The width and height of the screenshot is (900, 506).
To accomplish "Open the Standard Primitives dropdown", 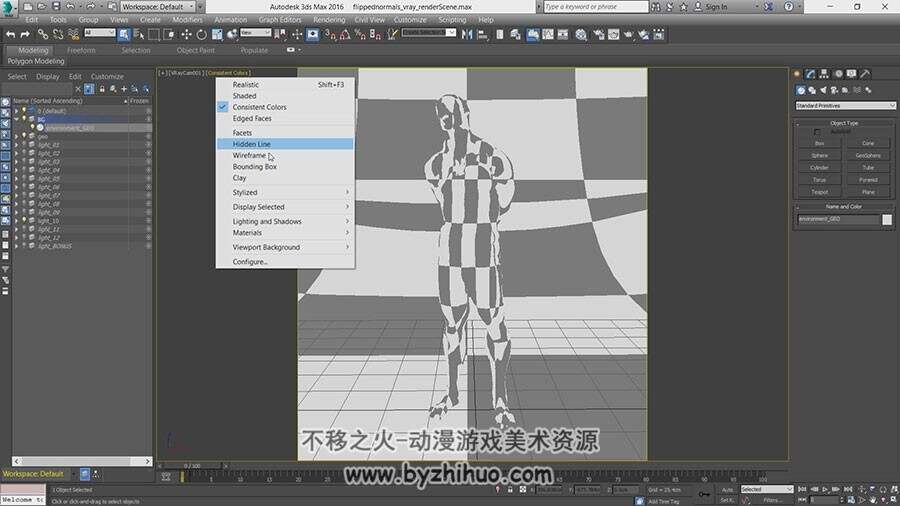I will [845, 106].
